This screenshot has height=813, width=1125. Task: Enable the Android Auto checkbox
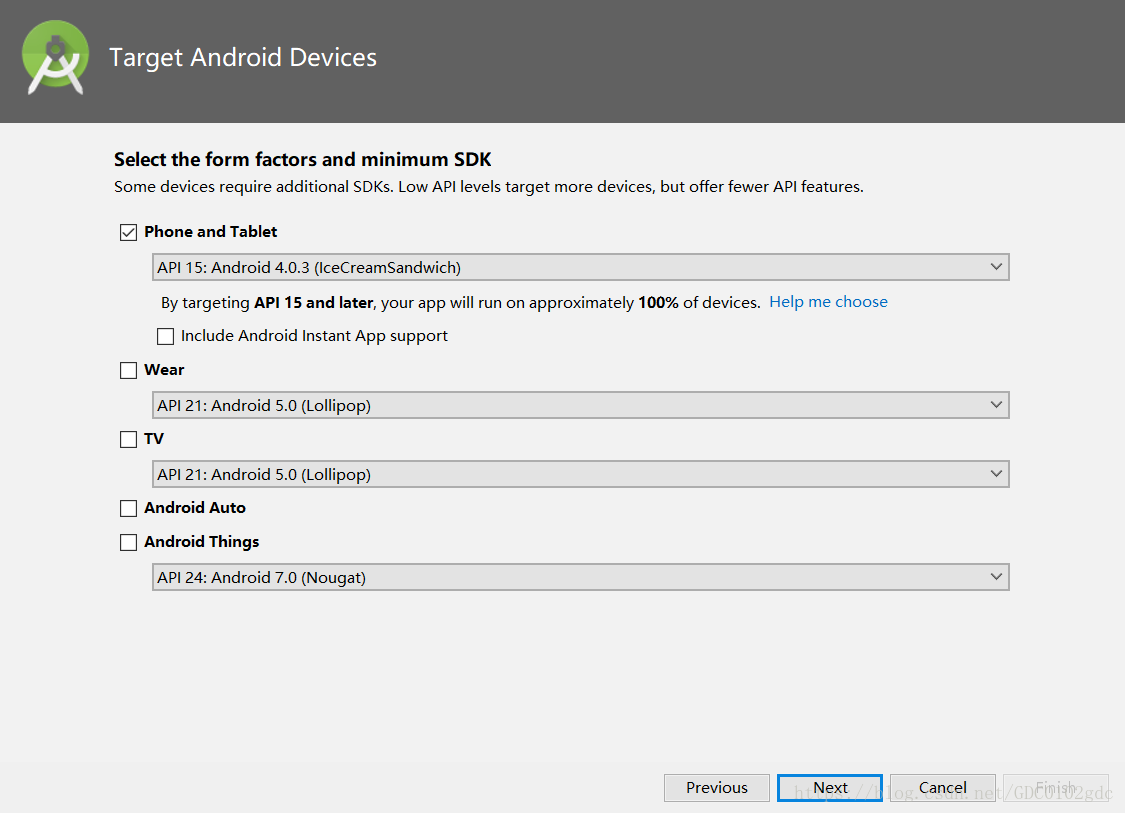coord(128,508)
